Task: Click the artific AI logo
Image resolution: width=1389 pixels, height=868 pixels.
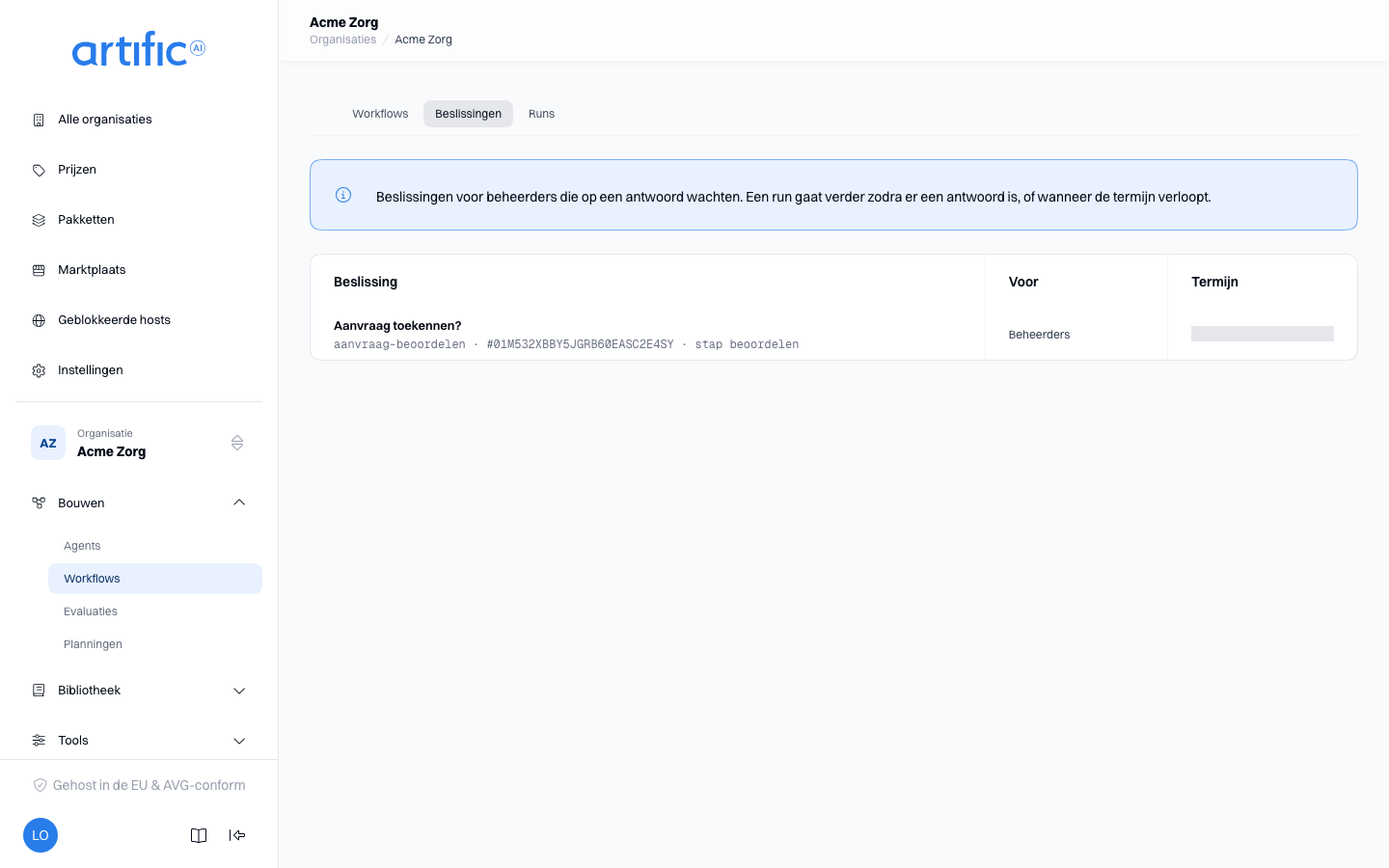Action: [139, 49]
